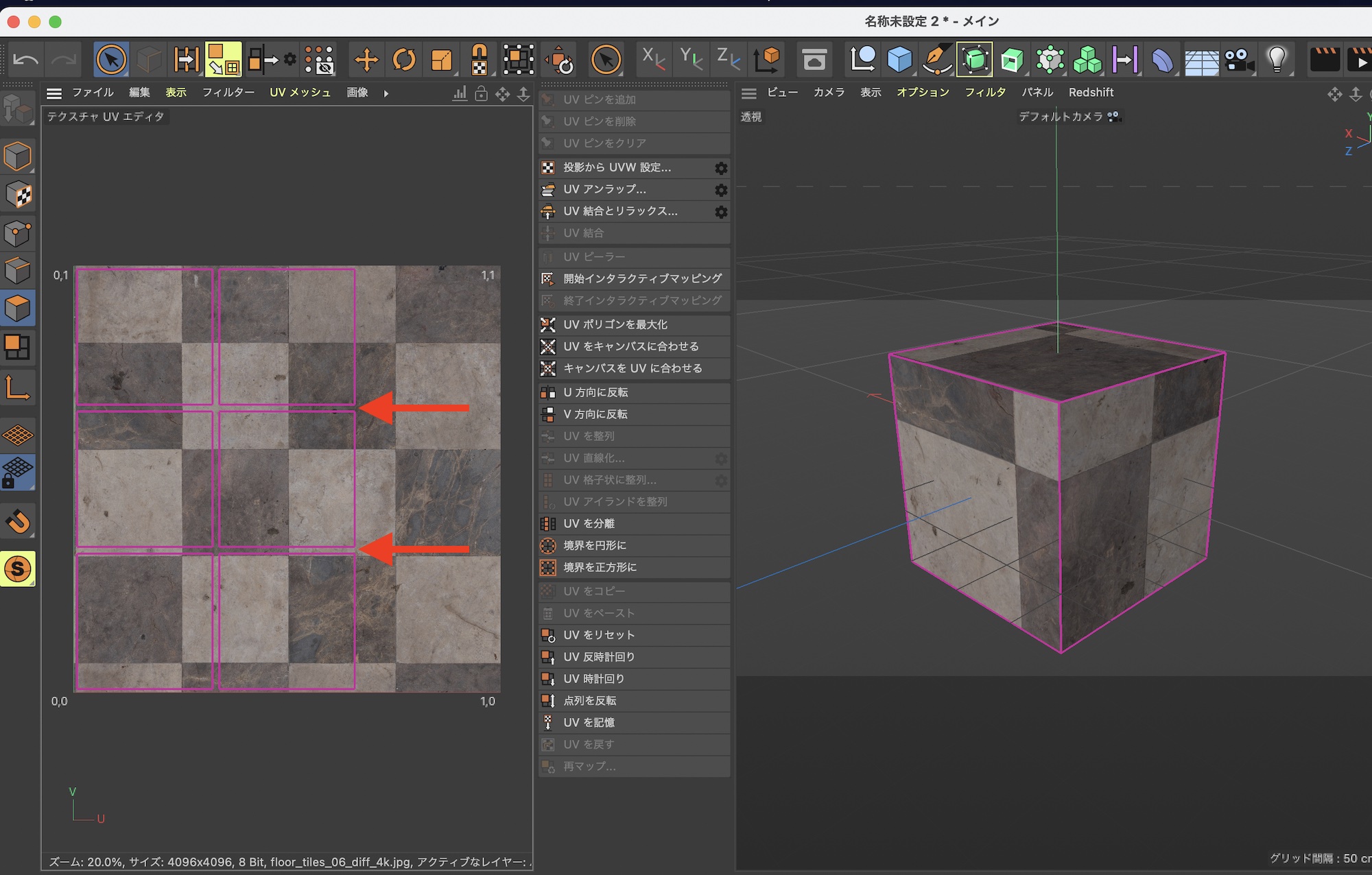Click the lock icon in UV editor header
The height and width of the screenshot is (875, 1372).
coord(481,94)
